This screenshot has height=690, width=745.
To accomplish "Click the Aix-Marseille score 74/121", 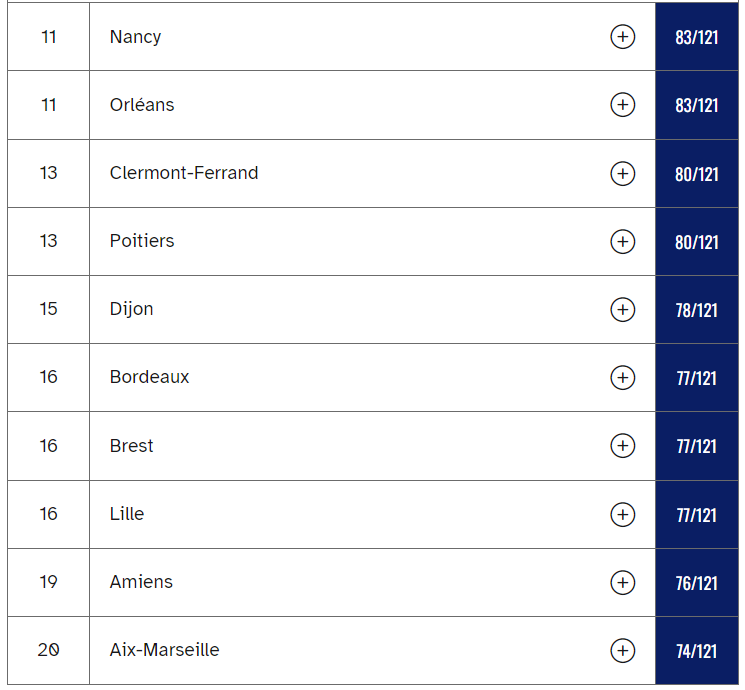I will [696, 651].
